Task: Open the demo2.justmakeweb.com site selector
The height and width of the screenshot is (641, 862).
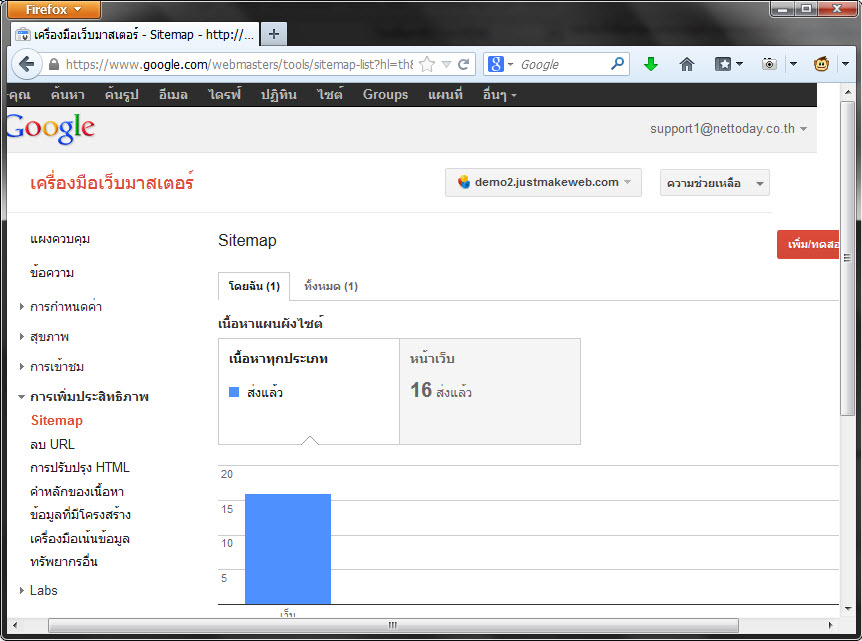Action: 543,183
